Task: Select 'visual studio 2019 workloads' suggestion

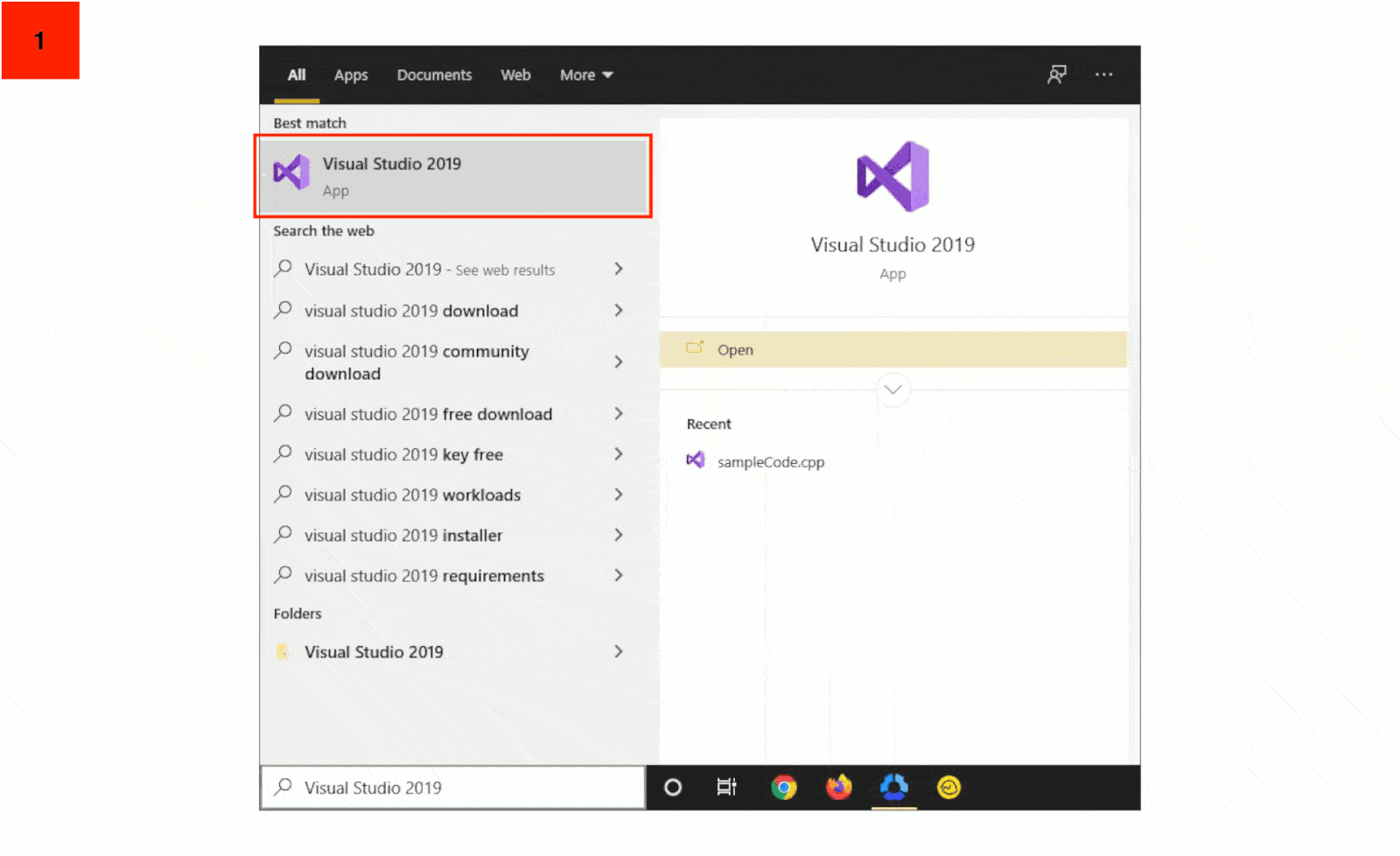Action: tap(412, 495)
